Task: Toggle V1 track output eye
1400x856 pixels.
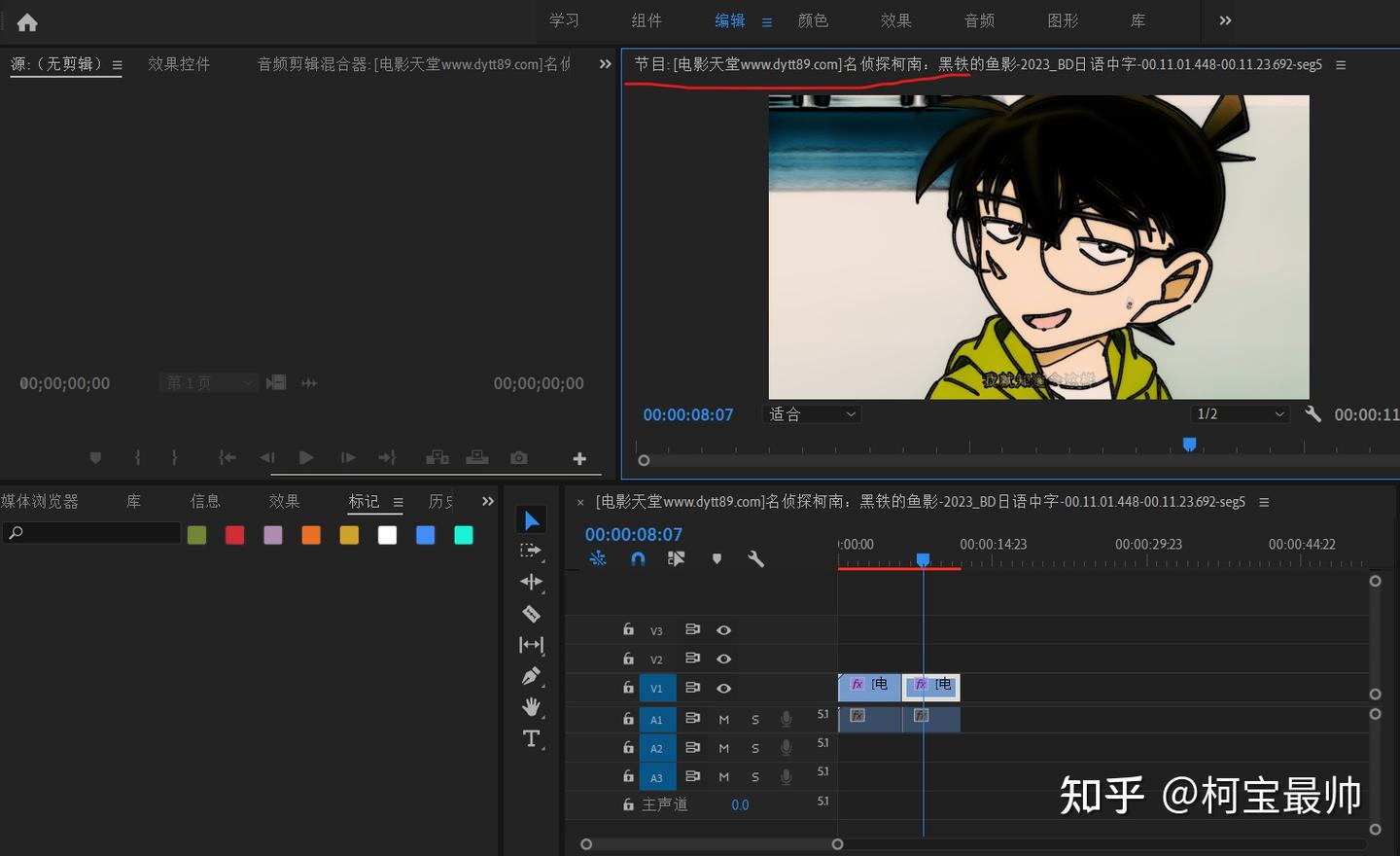Action: click(x=724, y=688)
